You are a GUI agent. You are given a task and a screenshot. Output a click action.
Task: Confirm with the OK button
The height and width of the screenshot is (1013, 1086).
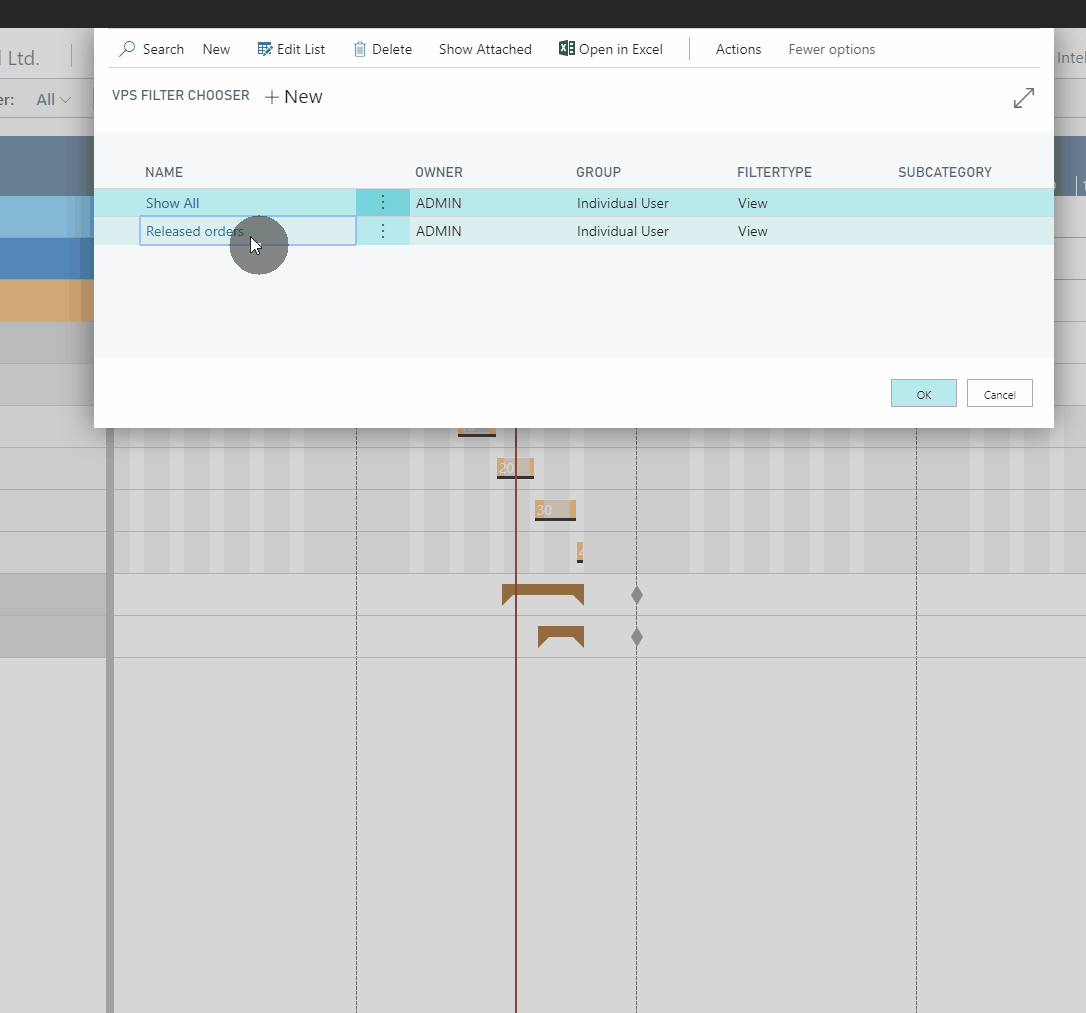(x=923, y=394)
